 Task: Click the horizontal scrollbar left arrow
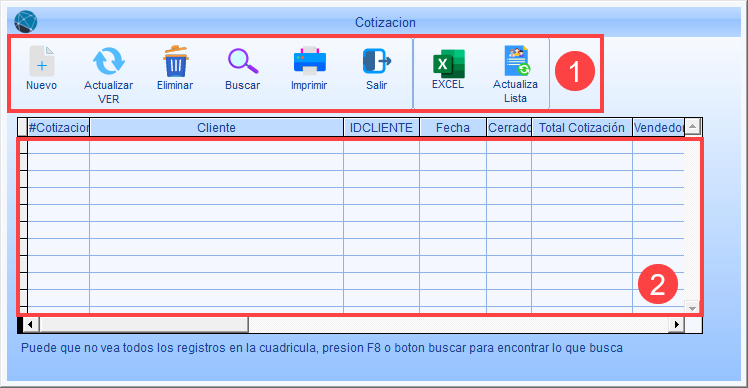tap(31, 325)
